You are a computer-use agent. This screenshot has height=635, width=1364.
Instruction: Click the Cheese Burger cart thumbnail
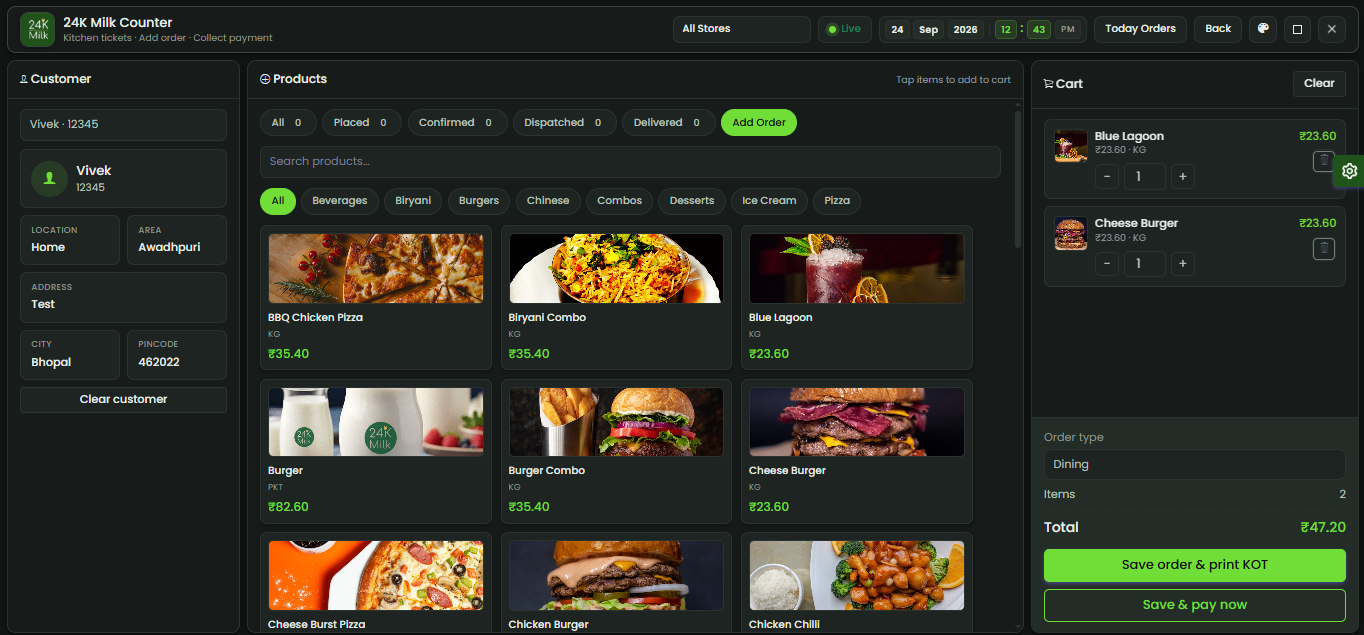tap(1071, 233)
